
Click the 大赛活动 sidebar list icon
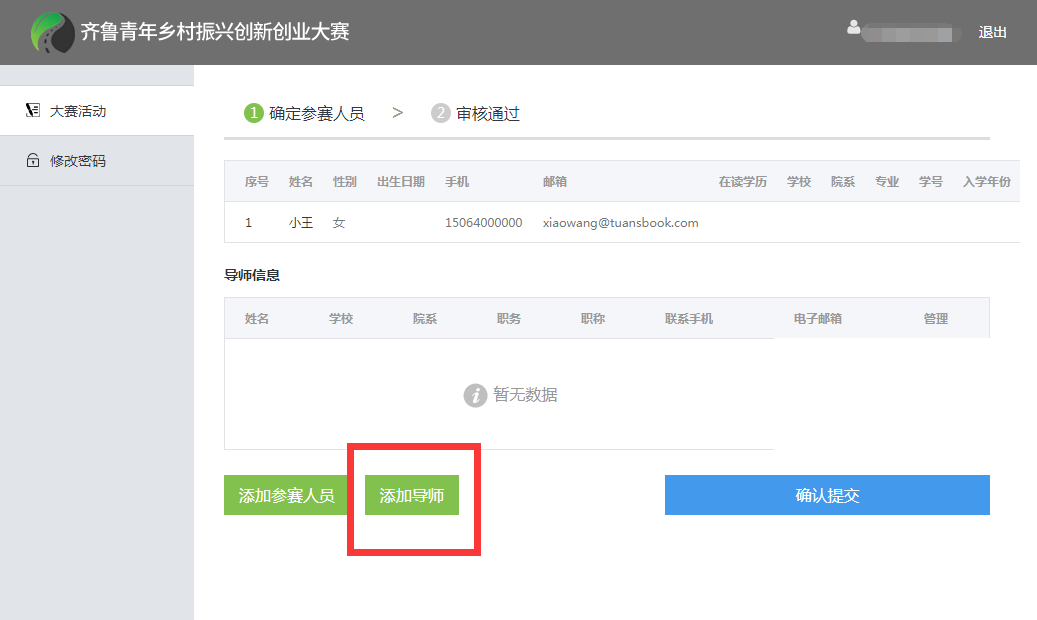click(32, 111)
